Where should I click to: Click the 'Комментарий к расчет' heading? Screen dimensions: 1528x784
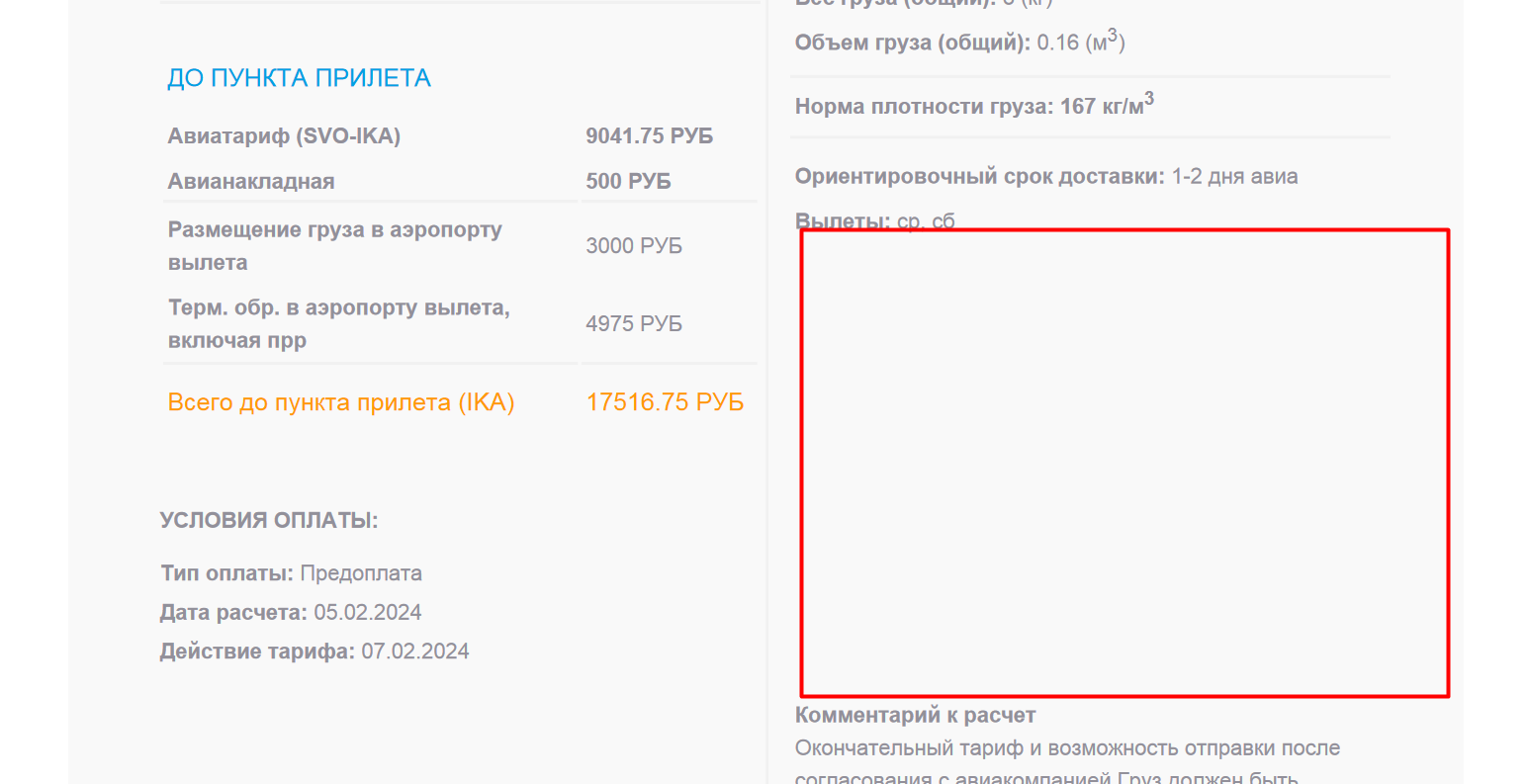[x=915, y=716]
